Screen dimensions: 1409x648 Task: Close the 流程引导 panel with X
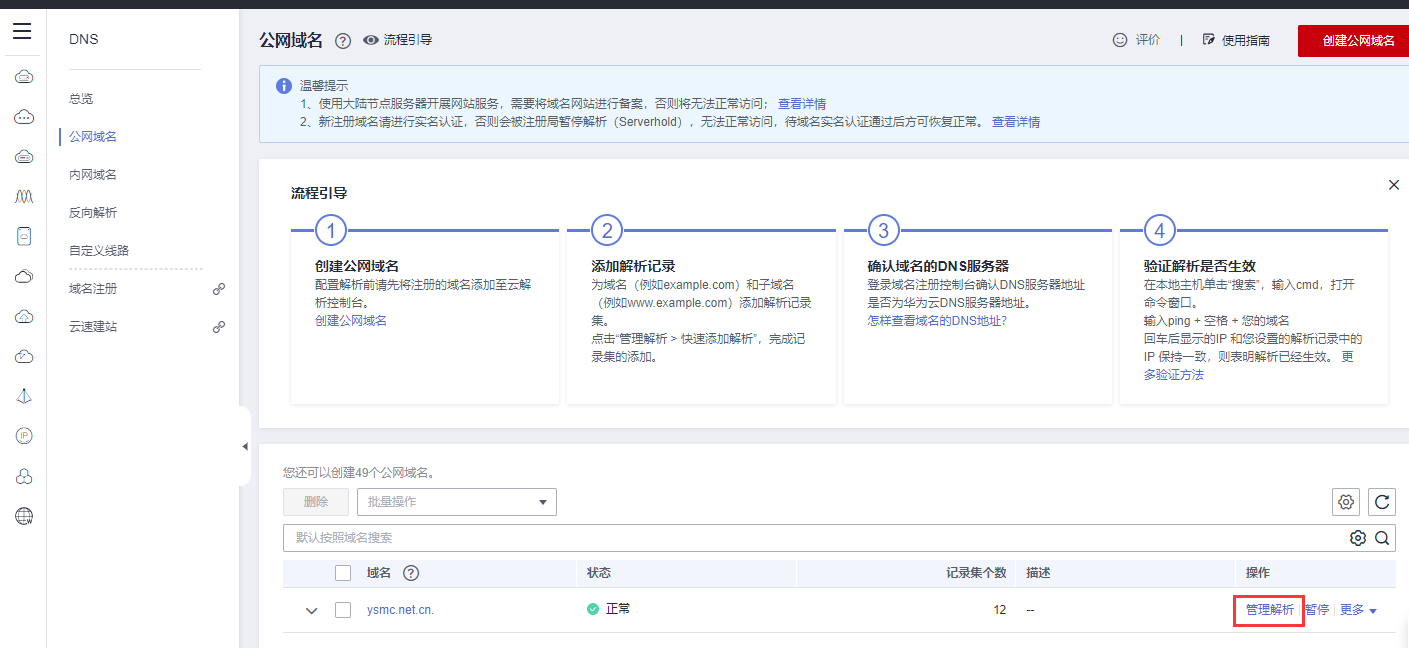[x=1394, y=185]
